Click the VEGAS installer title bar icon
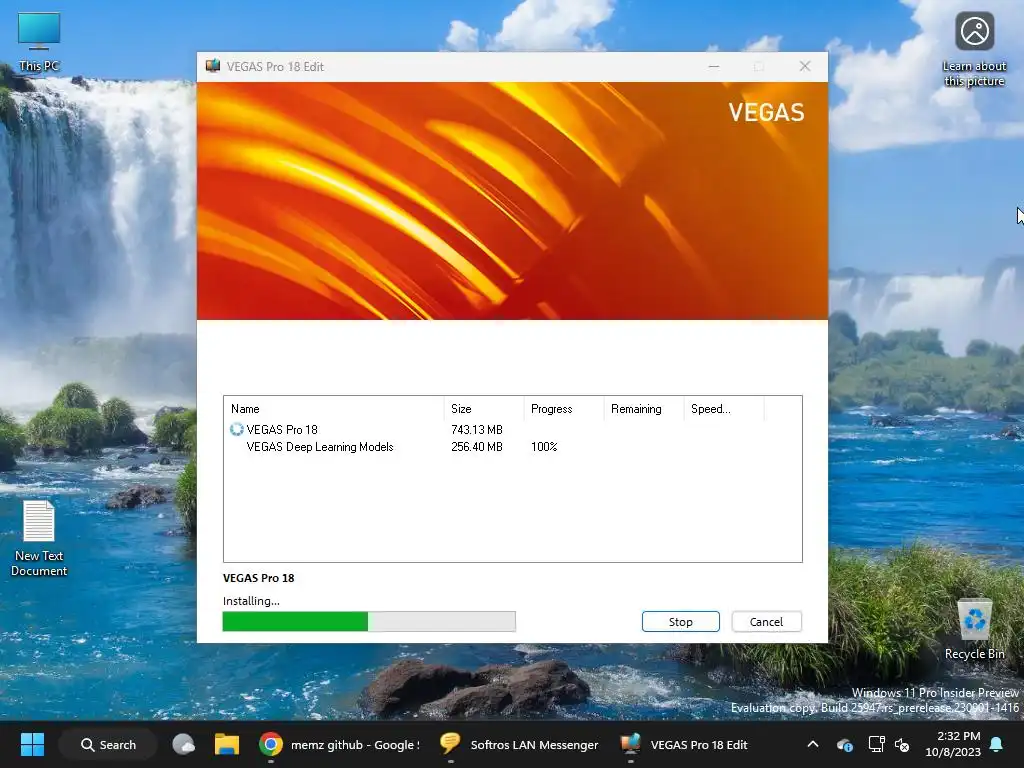 (213, 66)
